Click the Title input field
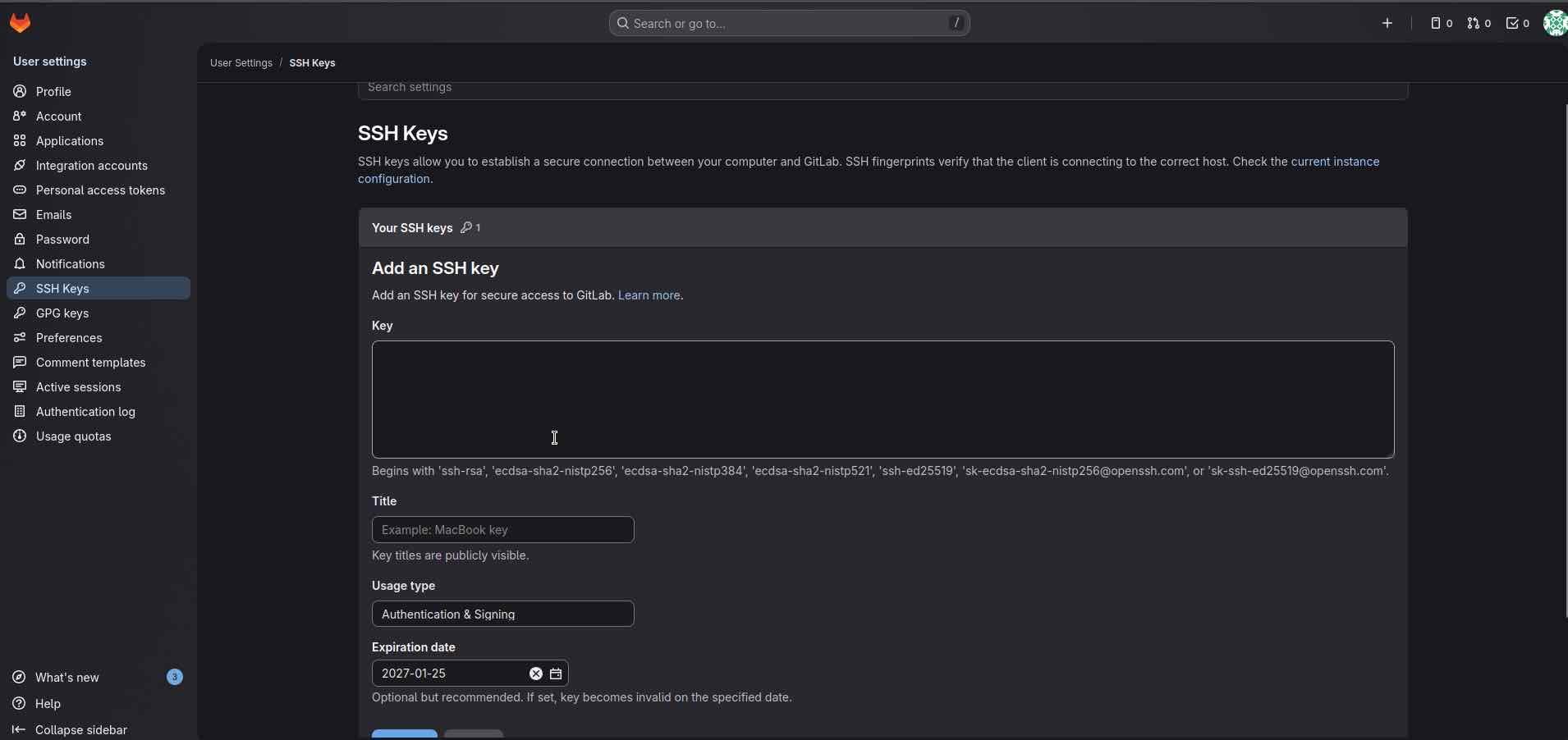The image size is (1568, 740). pos(503,529)
